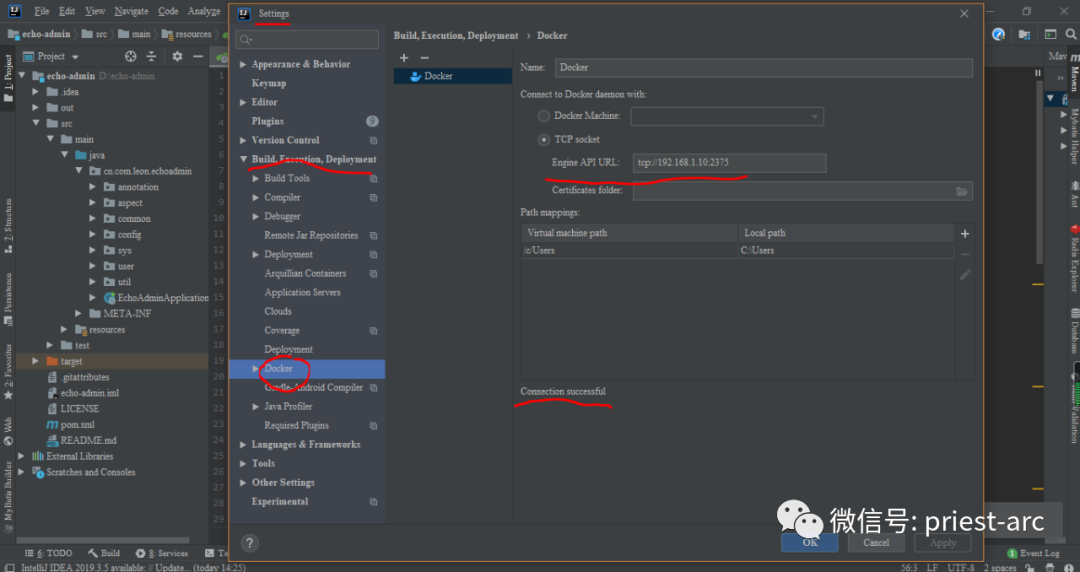Expand the target folder in project tree
This screenshot has height=572, width=1080.
[36, 361]
